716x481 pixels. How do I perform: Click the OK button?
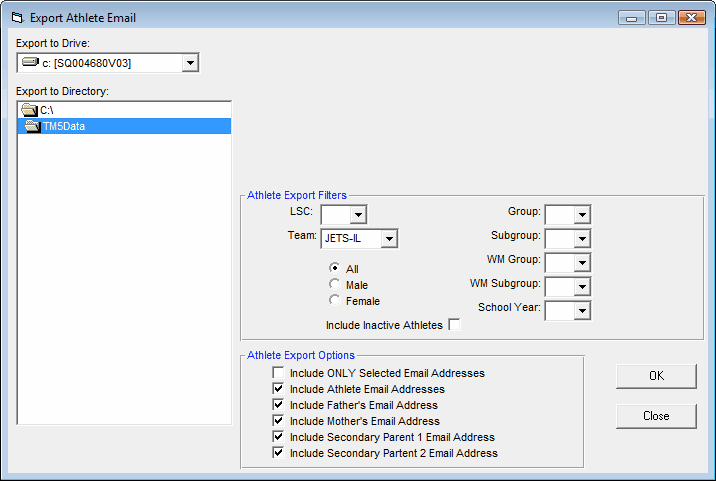pyautogui.click(x=656, y=376)
